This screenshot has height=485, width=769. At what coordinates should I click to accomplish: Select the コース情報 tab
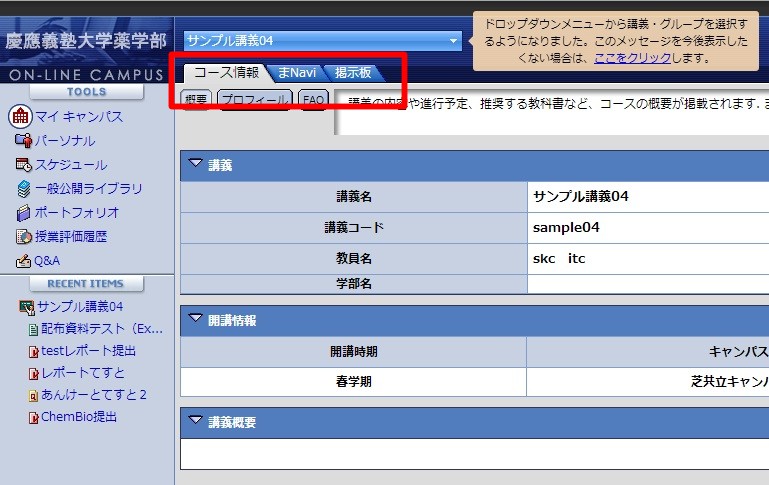[226, 73]
